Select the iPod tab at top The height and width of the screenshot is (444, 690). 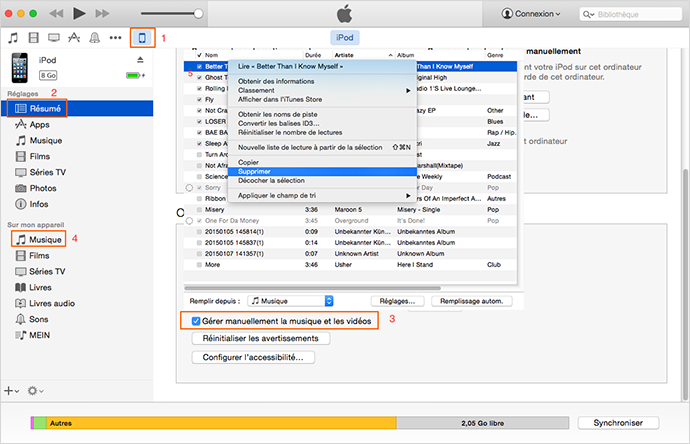tap(345, 38)
